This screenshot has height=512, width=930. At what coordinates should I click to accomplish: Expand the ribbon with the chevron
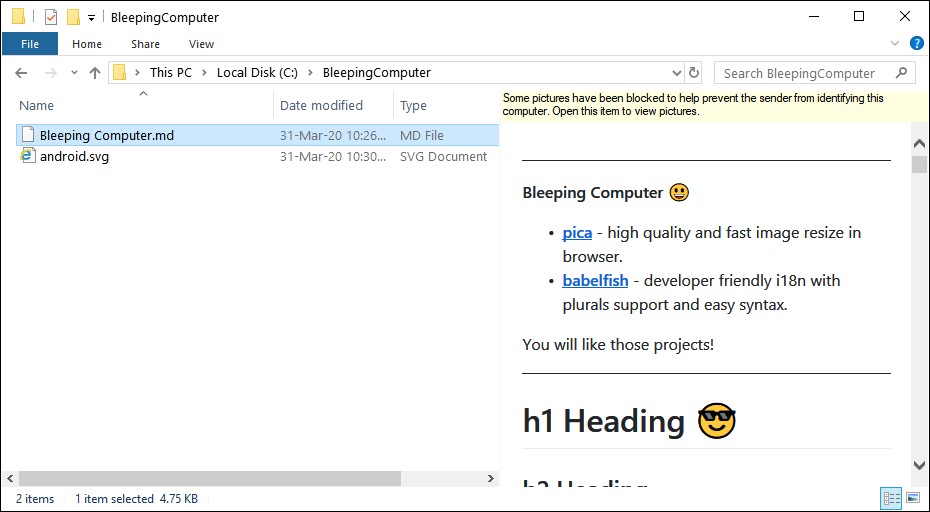click(895, 43)
